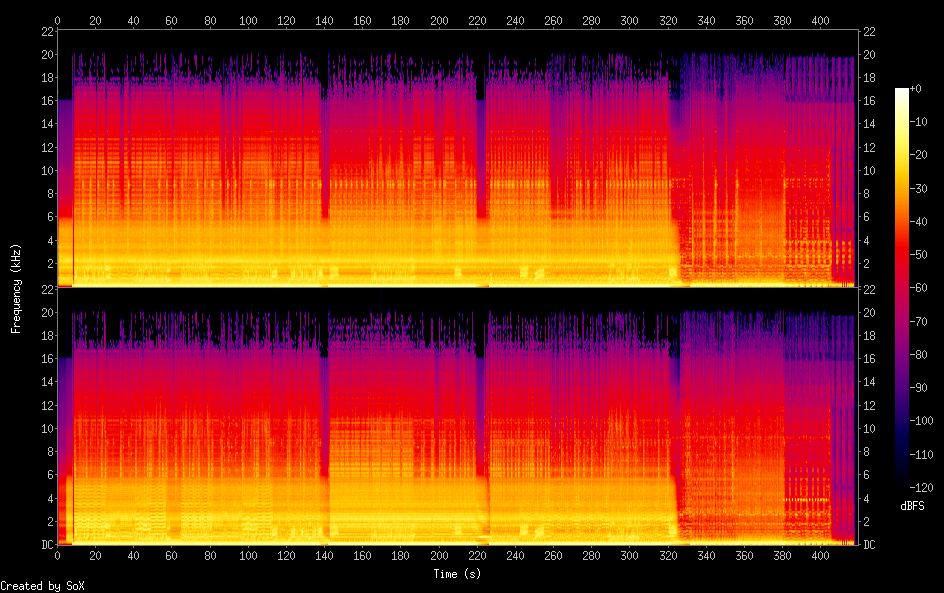Click the white top end of the color bar
Screen dimensions: 944x593
[x=902, y=92]
